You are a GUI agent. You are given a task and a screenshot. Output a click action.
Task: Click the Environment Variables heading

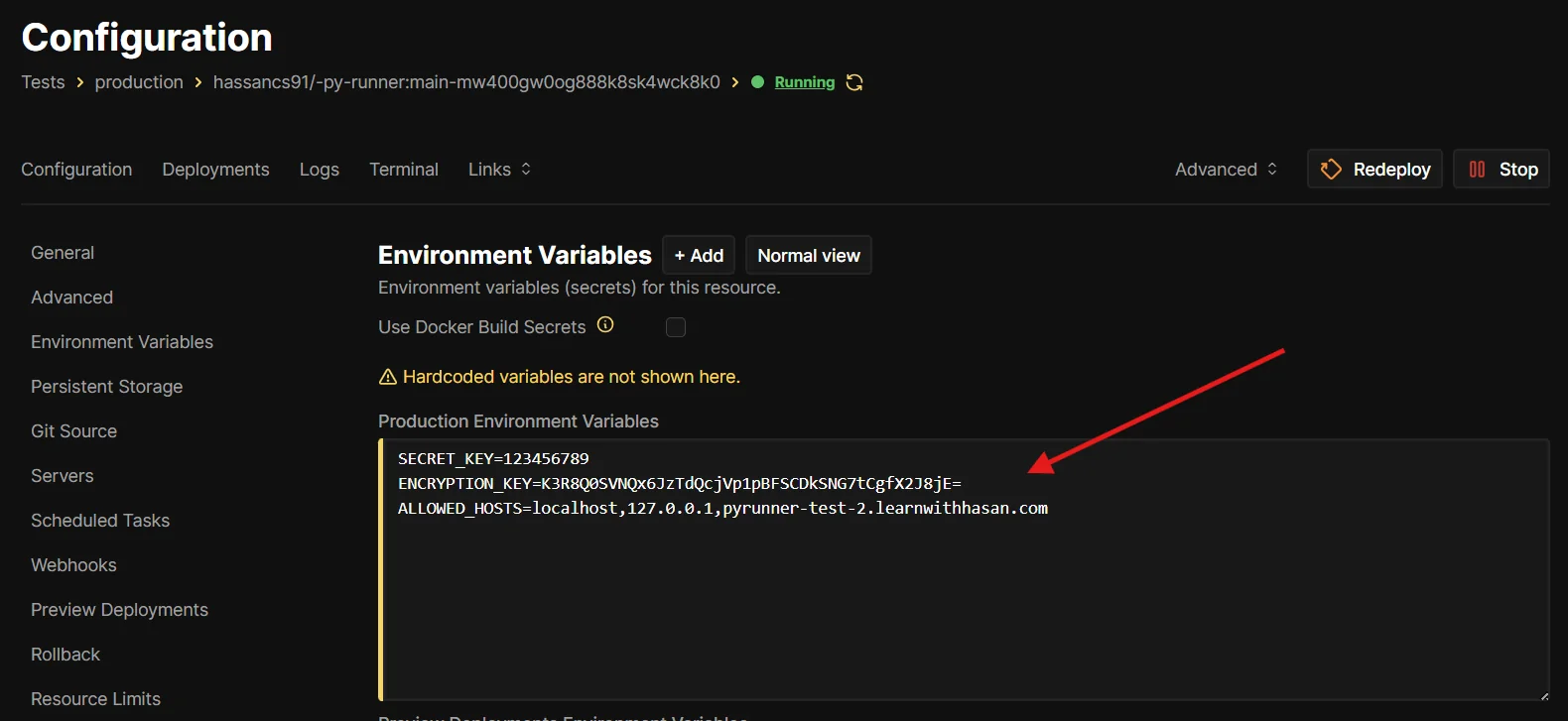pos(515,255)
